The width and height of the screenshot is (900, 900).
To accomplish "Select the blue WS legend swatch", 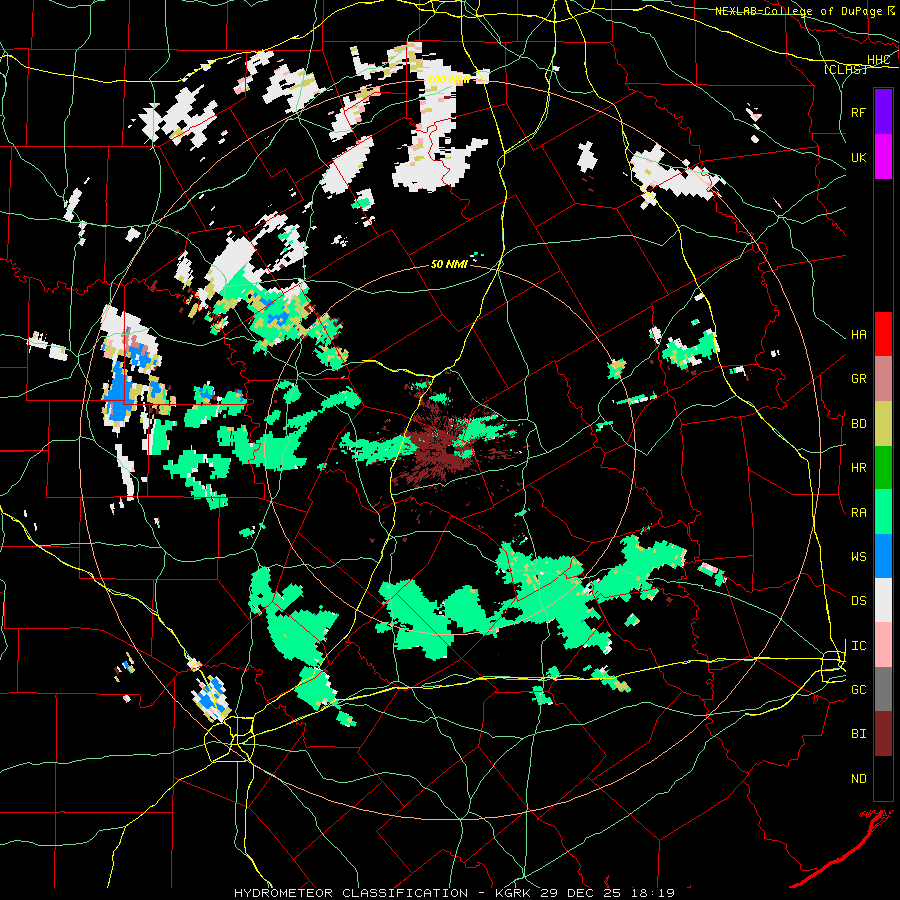I will pos(883,556).
